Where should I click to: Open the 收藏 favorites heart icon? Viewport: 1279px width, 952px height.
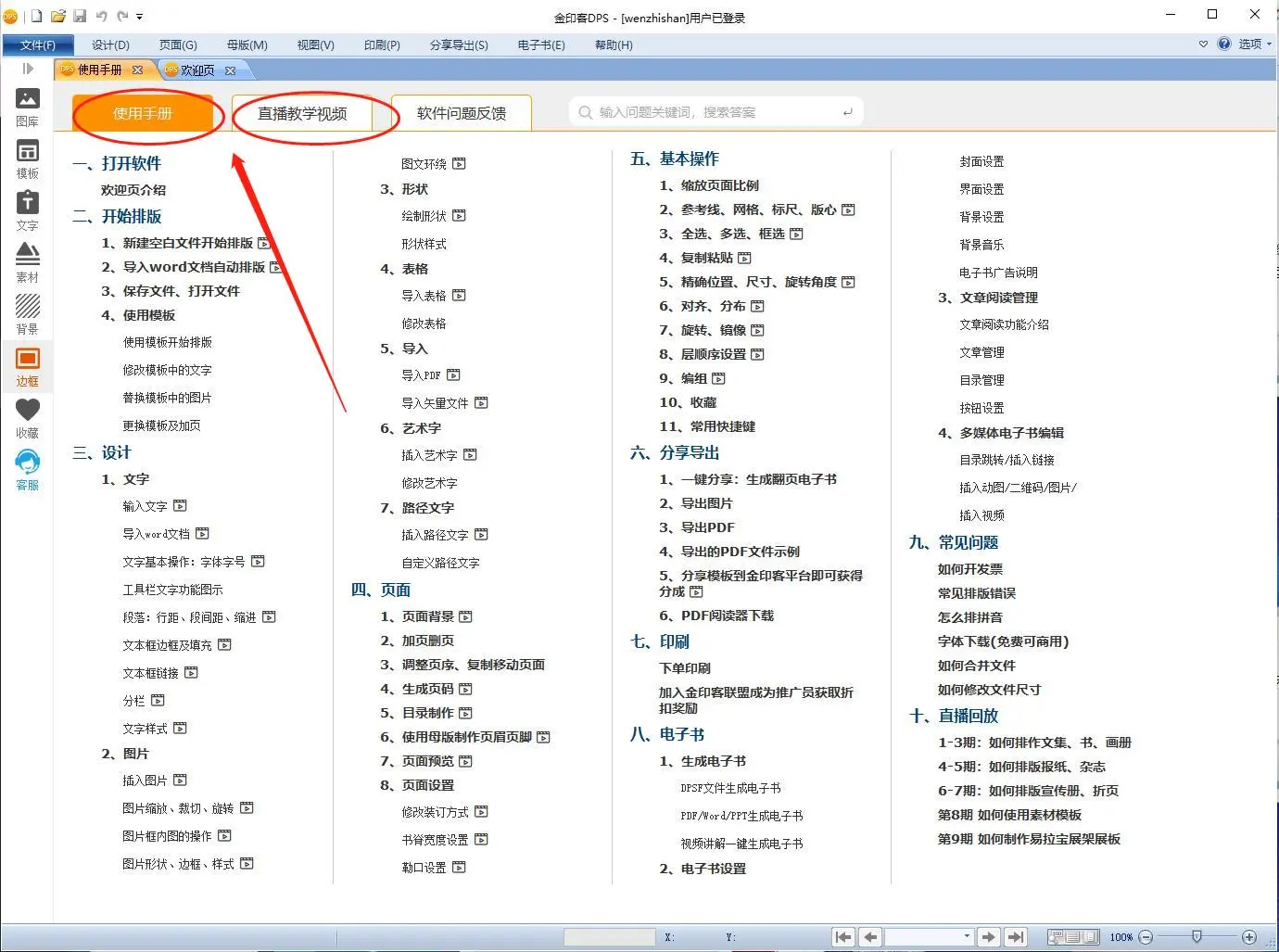[28, 417]
